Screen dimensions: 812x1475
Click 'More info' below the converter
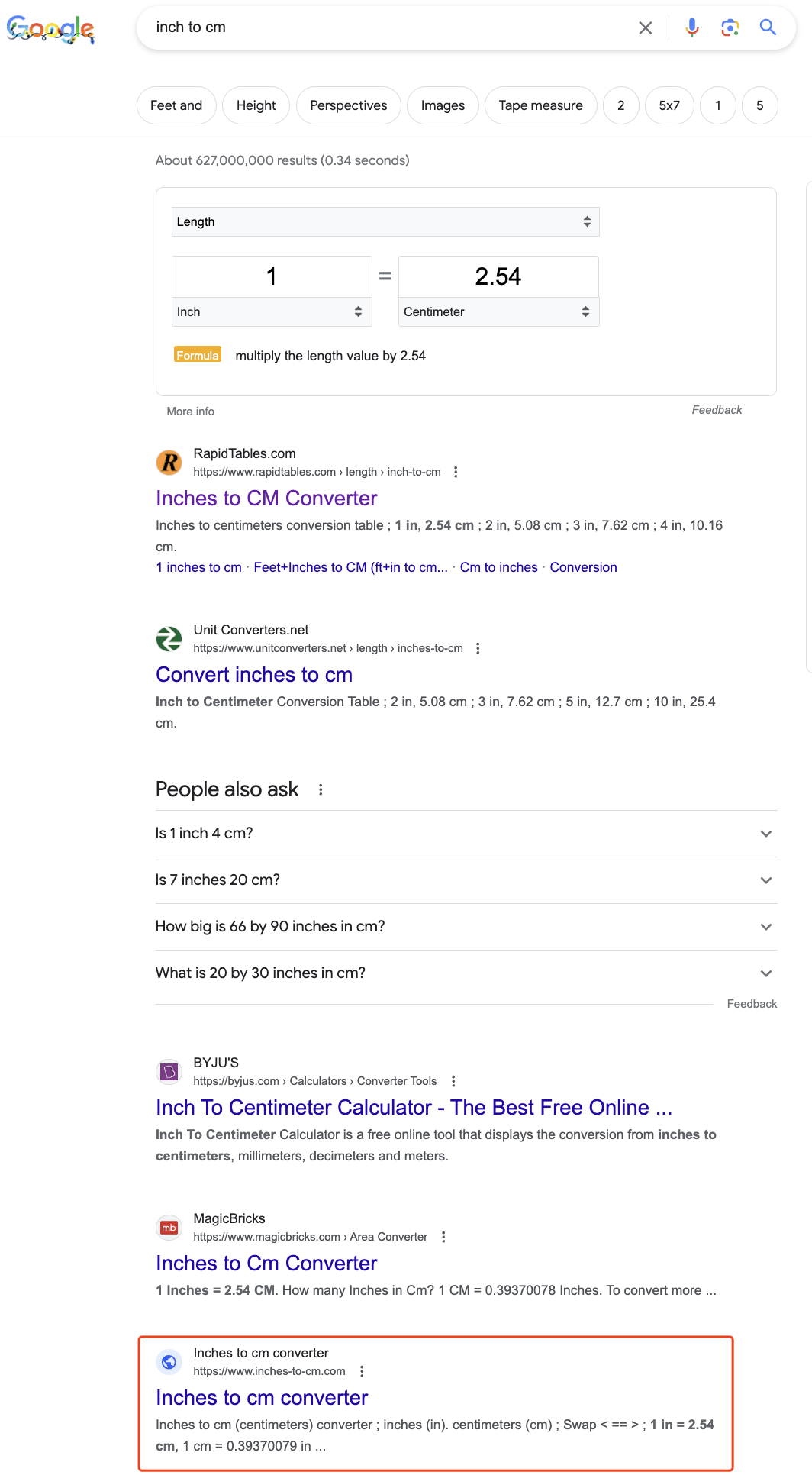coord(191,412)
